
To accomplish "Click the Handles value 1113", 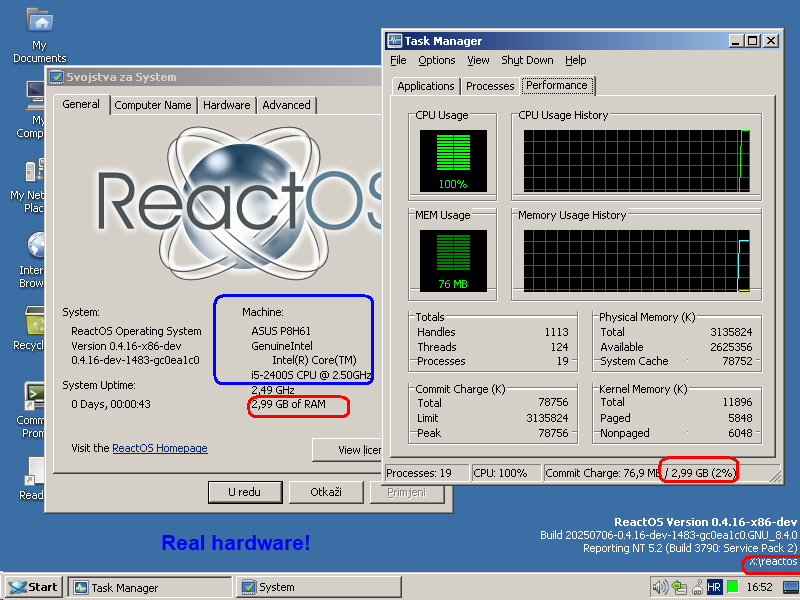I will point(556,332).
